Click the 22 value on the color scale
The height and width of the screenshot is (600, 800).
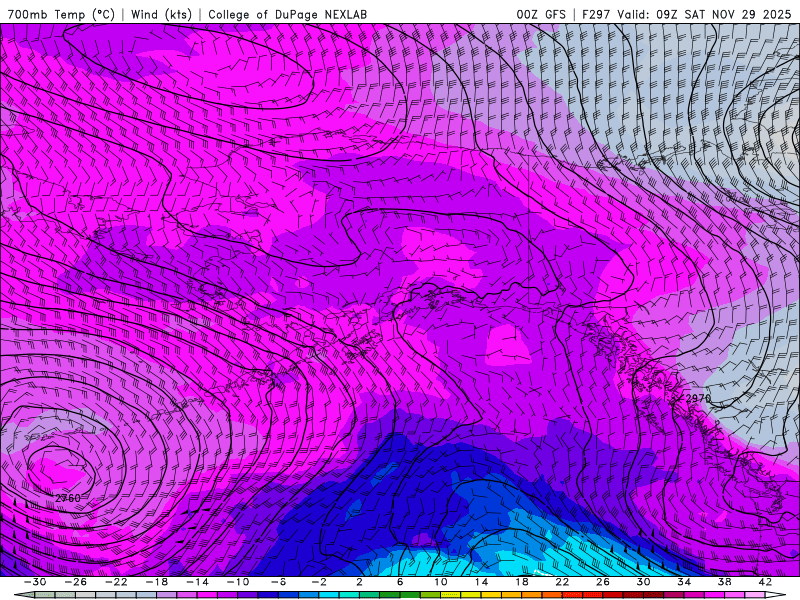click(562, 582)
